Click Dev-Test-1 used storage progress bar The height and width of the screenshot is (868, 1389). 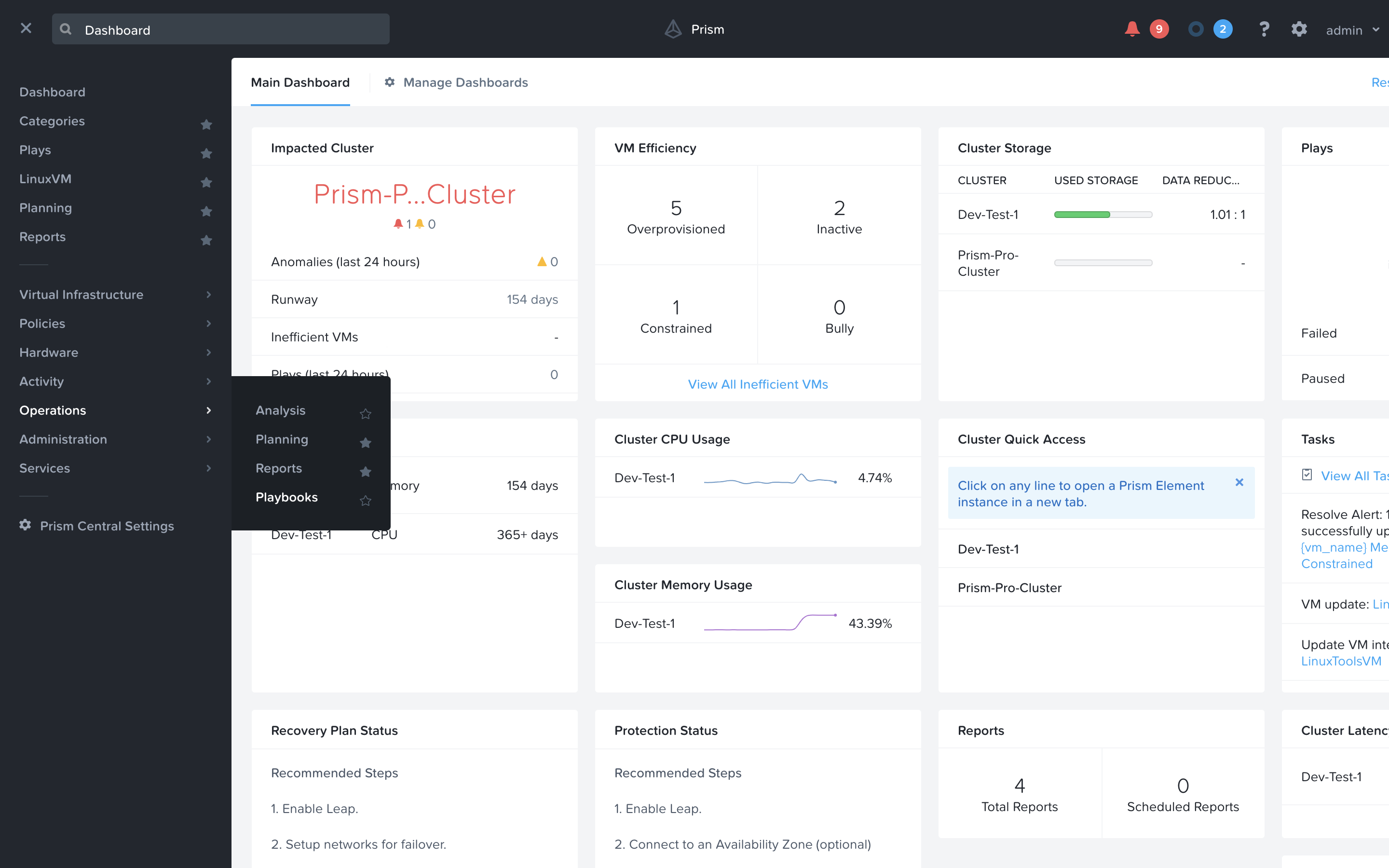[1103, 215]
